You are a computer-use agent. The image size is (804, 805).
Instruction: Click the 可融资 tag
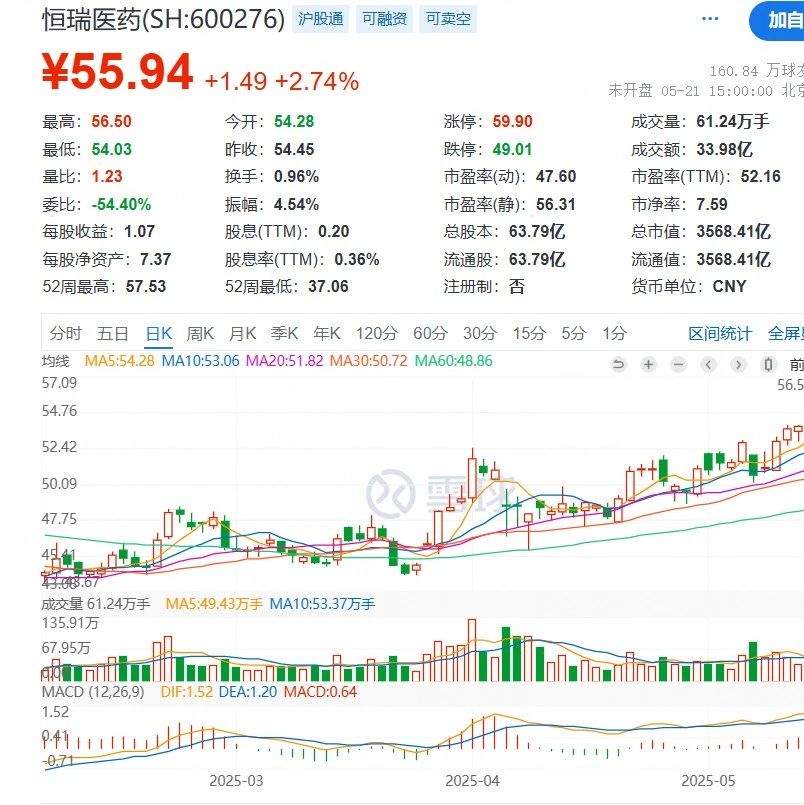point(385,19)
